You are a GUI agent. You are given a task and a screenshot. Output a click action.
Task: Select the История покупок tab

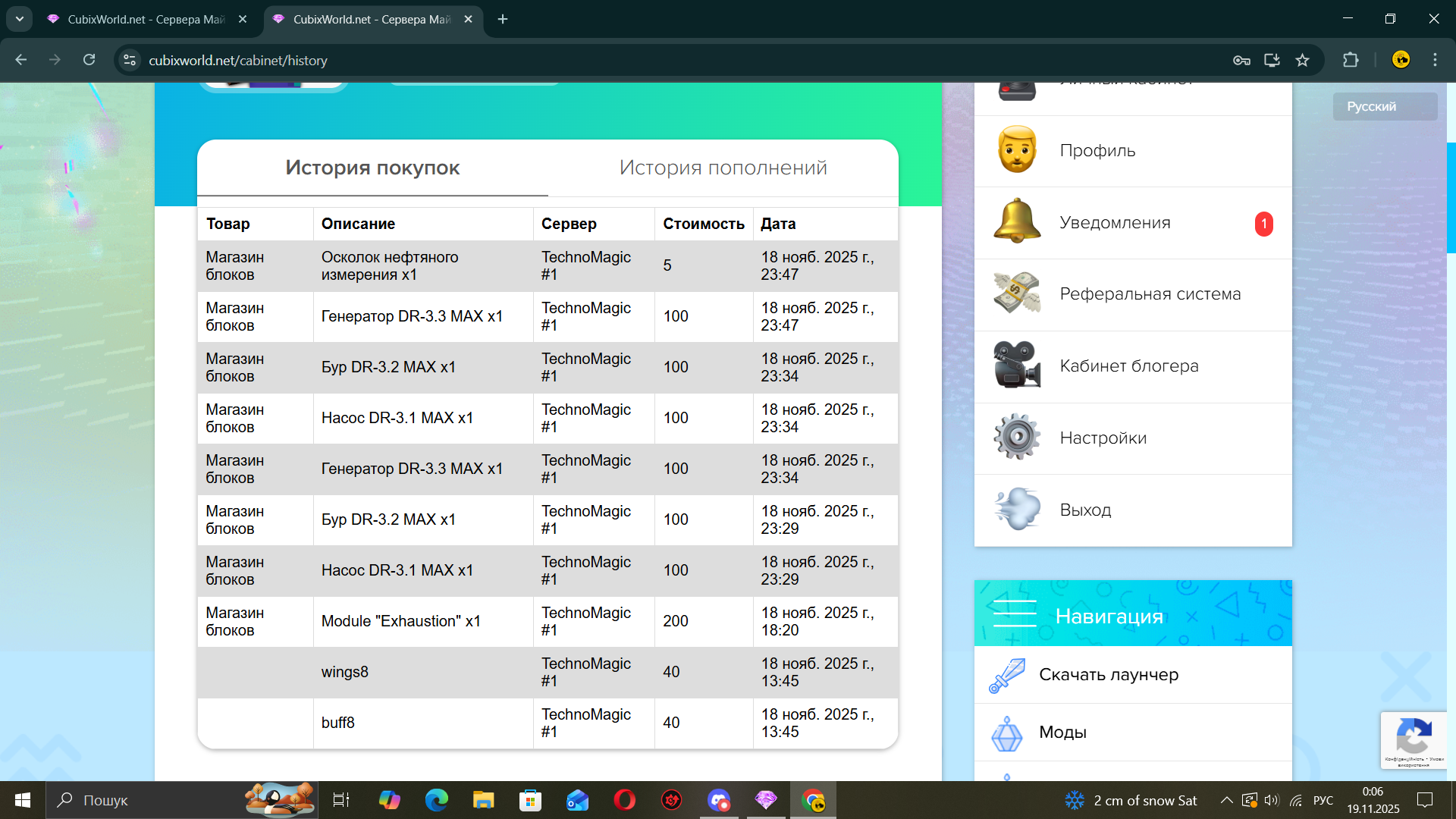[372, 168]
